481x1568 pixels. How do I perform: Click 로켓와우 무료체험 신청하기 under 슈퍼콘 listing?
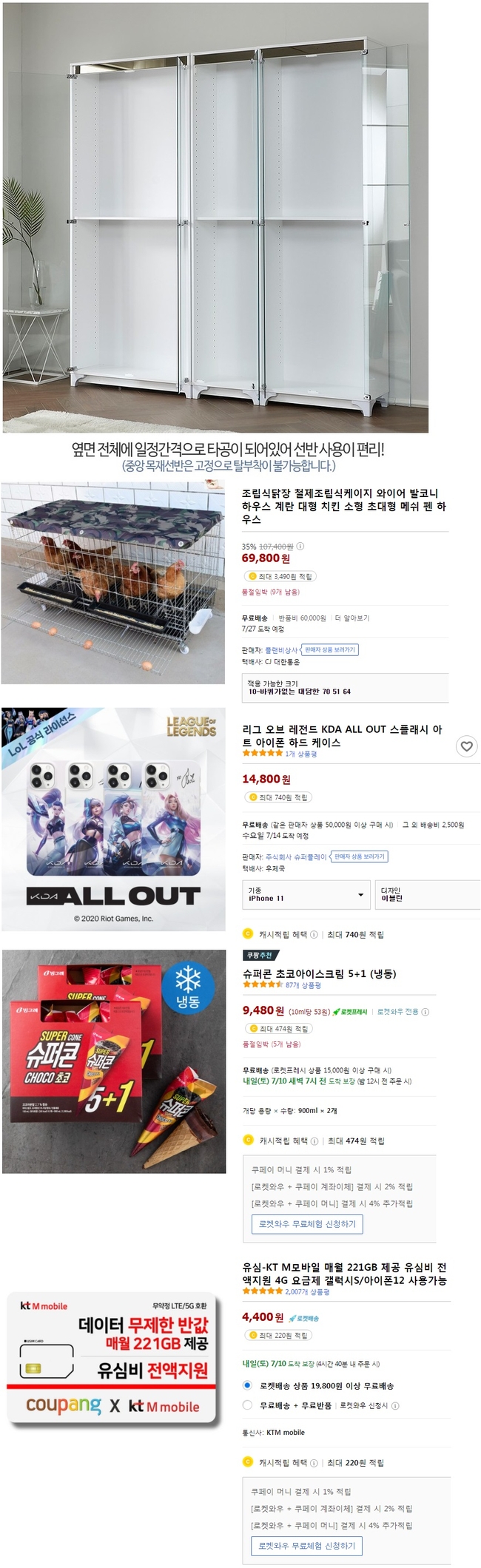pyautogui.click(x=307, y=1224)
